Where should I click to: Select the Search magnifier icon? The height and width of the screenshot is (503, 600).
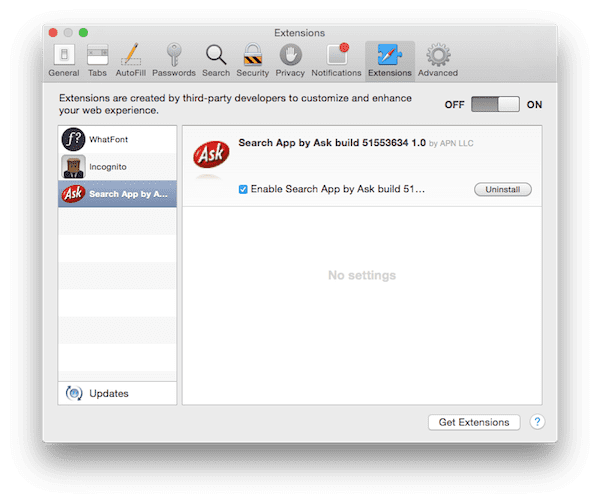[215, 59]
